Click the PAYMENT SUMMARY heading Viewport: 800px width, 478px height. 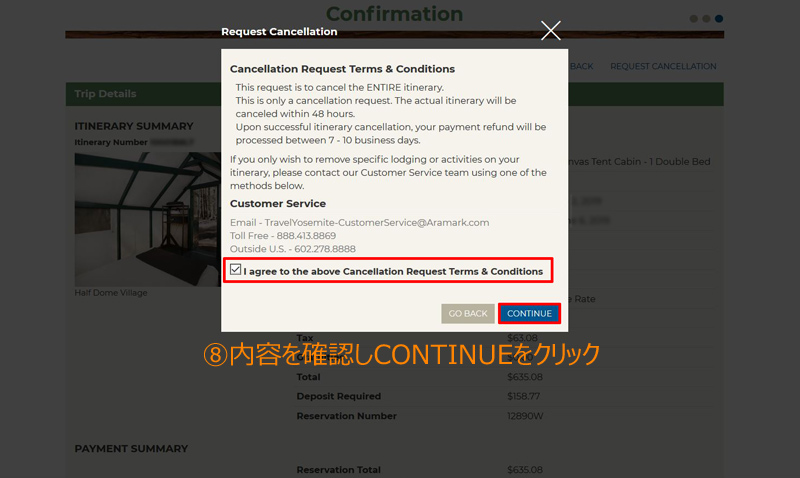(131, 449)
